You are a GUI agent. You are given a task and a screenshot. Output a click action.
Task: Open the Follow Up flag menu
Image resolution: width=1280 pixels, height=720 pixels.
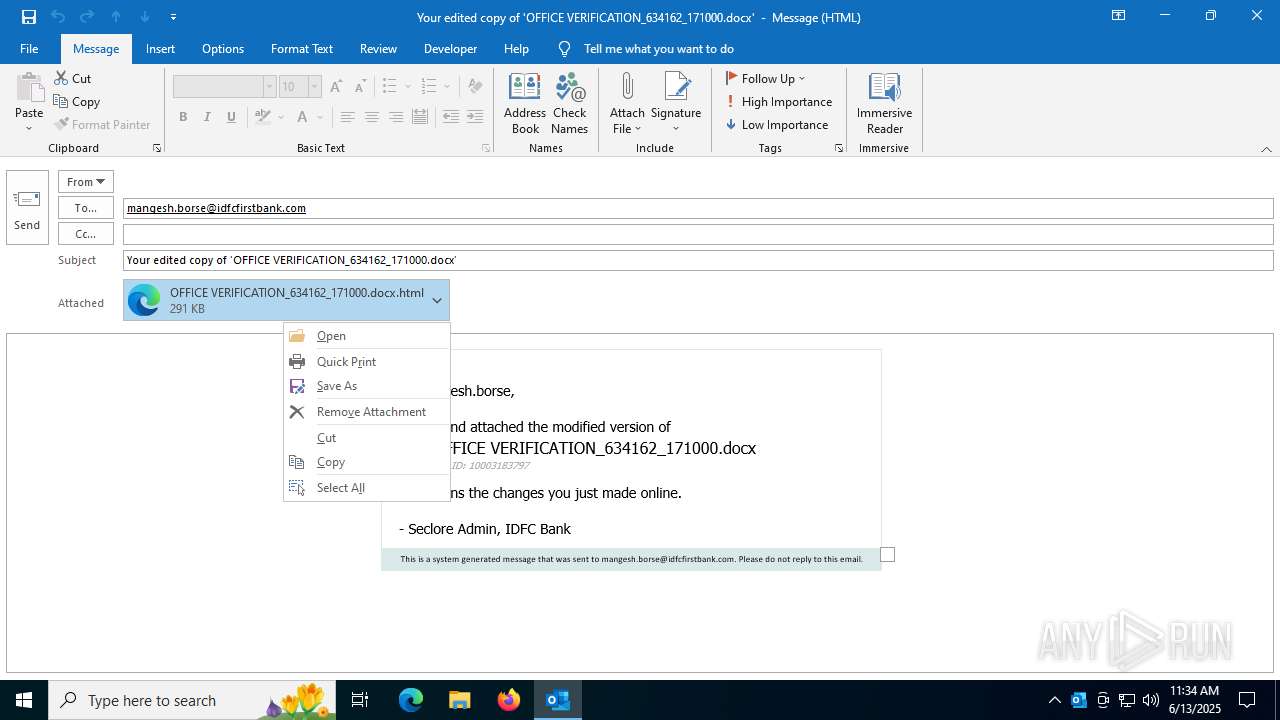[765, 78]
